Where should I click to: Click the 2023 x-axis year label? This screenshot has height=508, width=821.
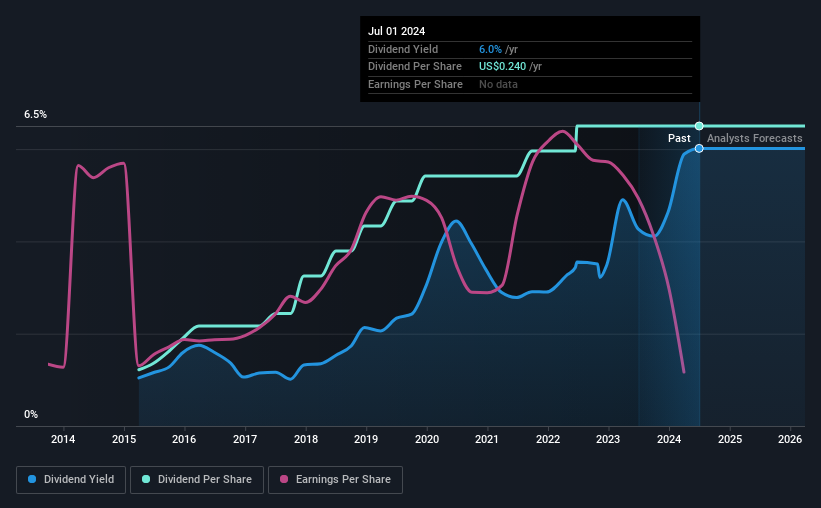(608, 439)
